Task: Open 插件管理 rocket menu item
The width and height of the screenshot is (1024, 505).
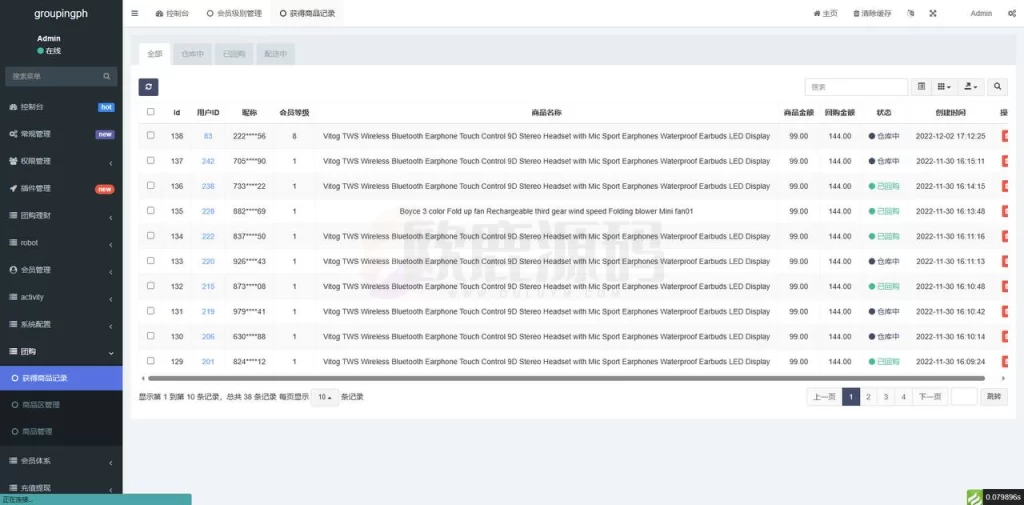Action: click(61, 188)
